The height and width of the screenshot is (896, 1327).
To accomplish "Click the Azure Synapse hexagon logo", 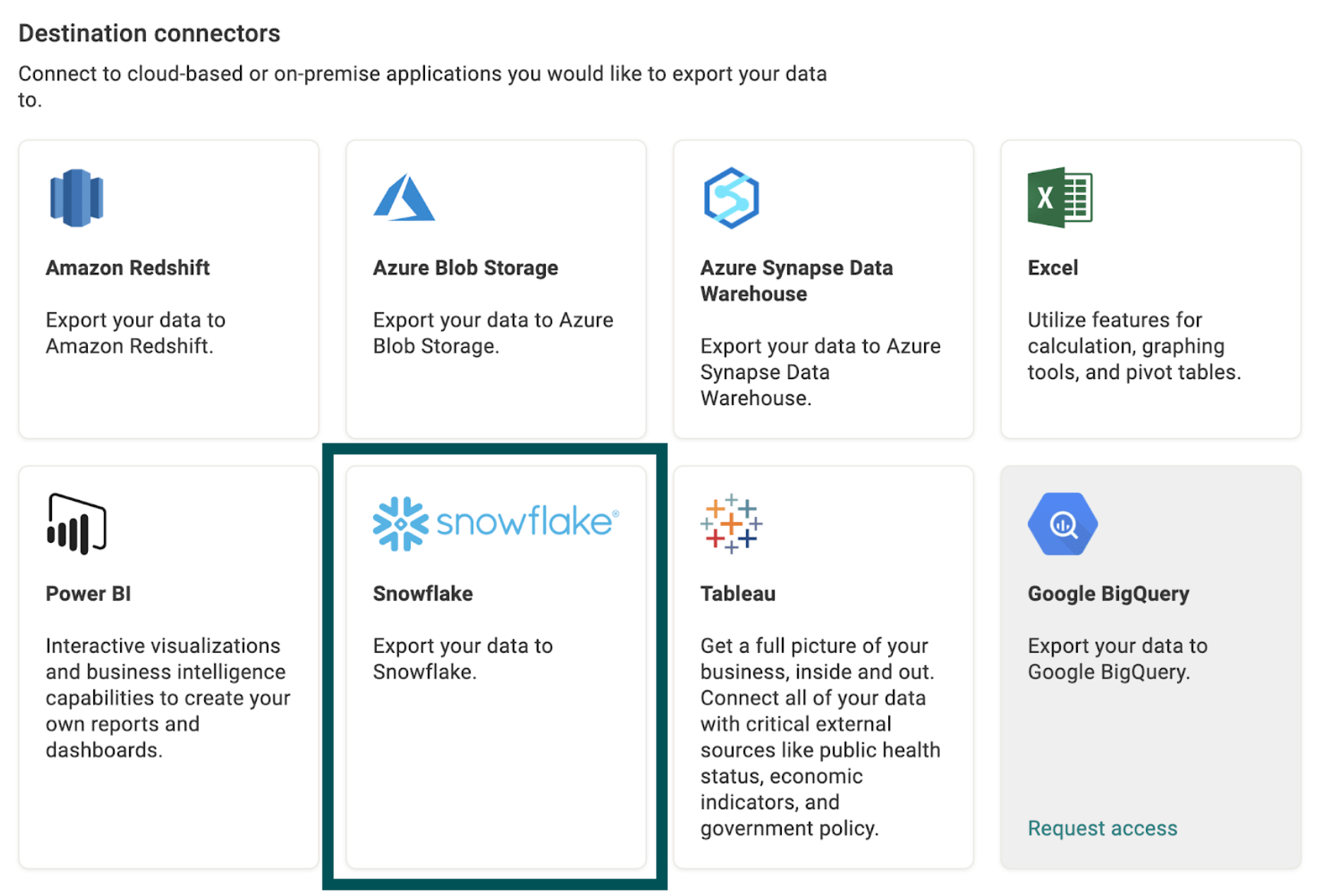I will 729,197.
